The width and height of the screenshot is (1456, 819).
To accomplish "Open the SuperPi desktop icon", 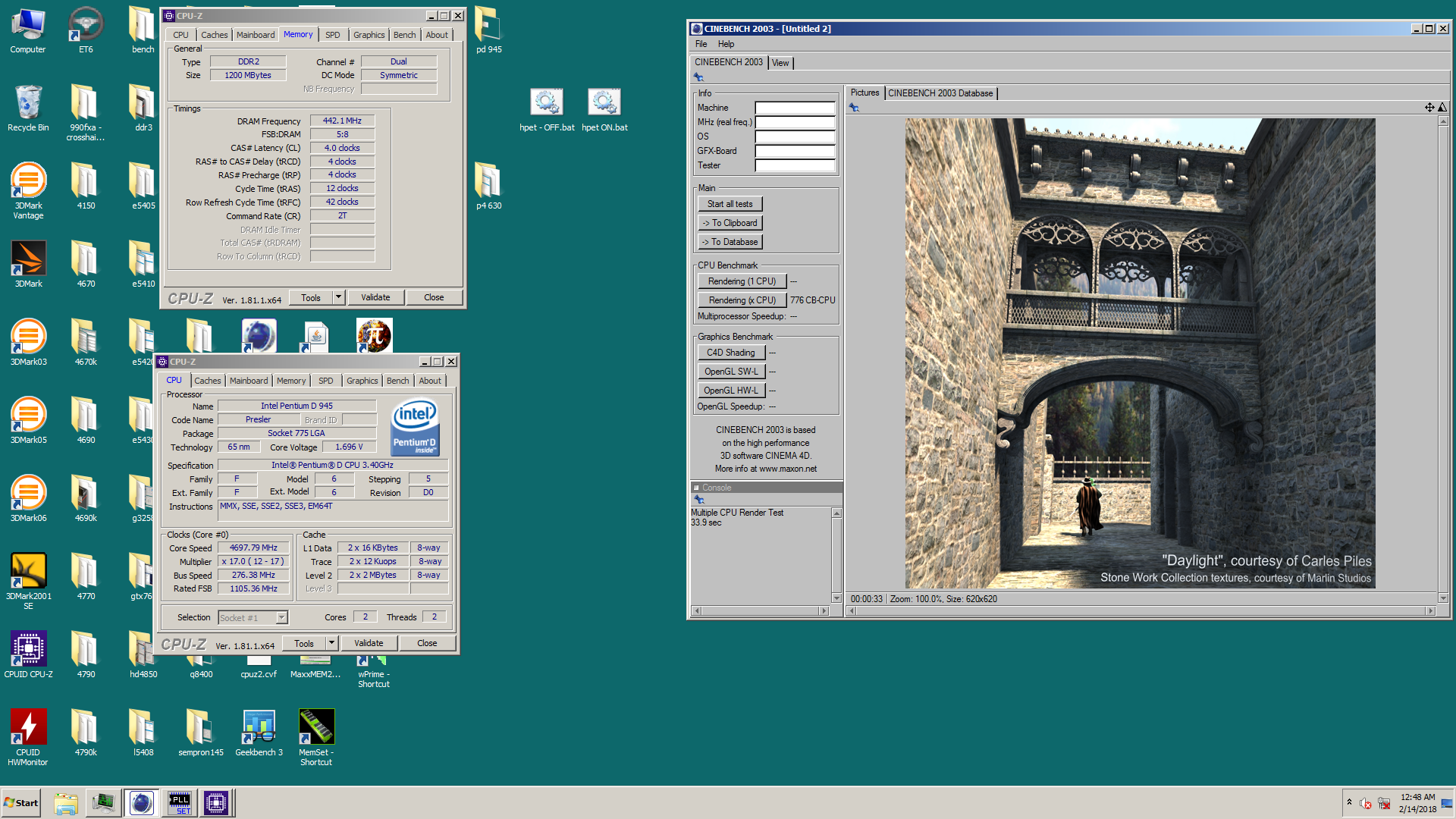I will pos(375,336).
